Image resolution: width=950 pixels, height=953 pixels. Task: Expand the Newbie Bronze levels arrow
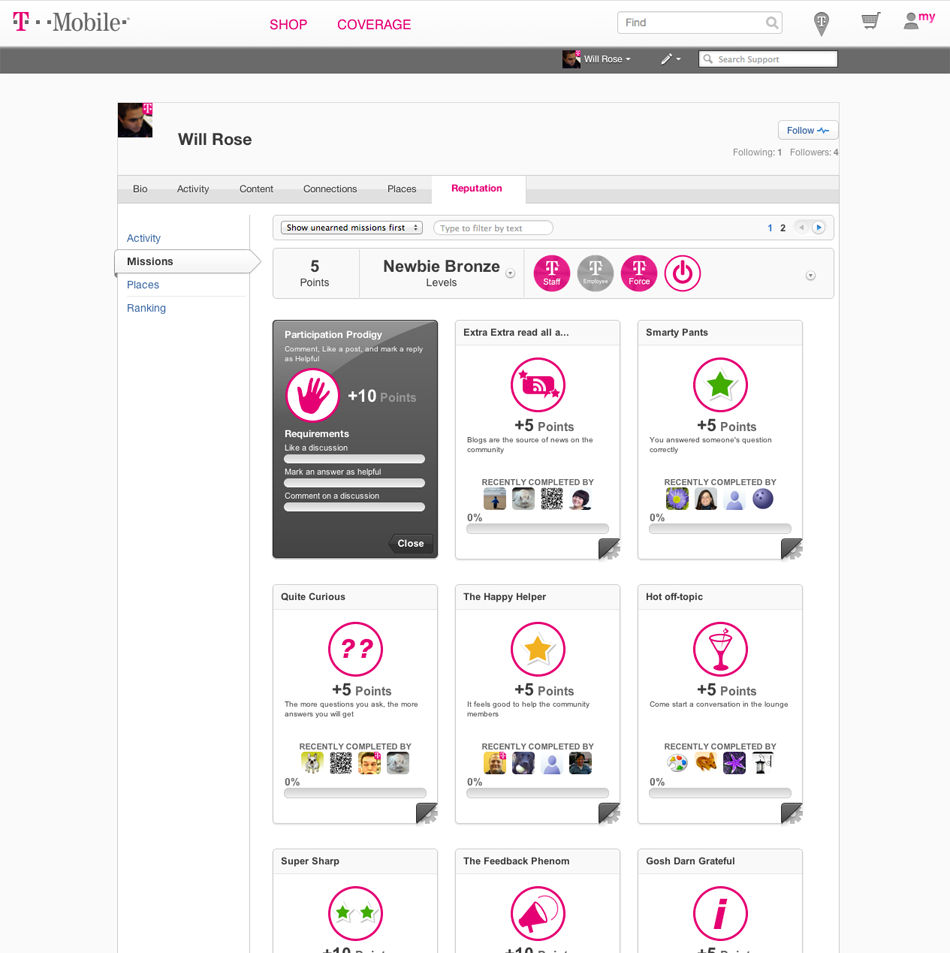(x=510, y=274)
